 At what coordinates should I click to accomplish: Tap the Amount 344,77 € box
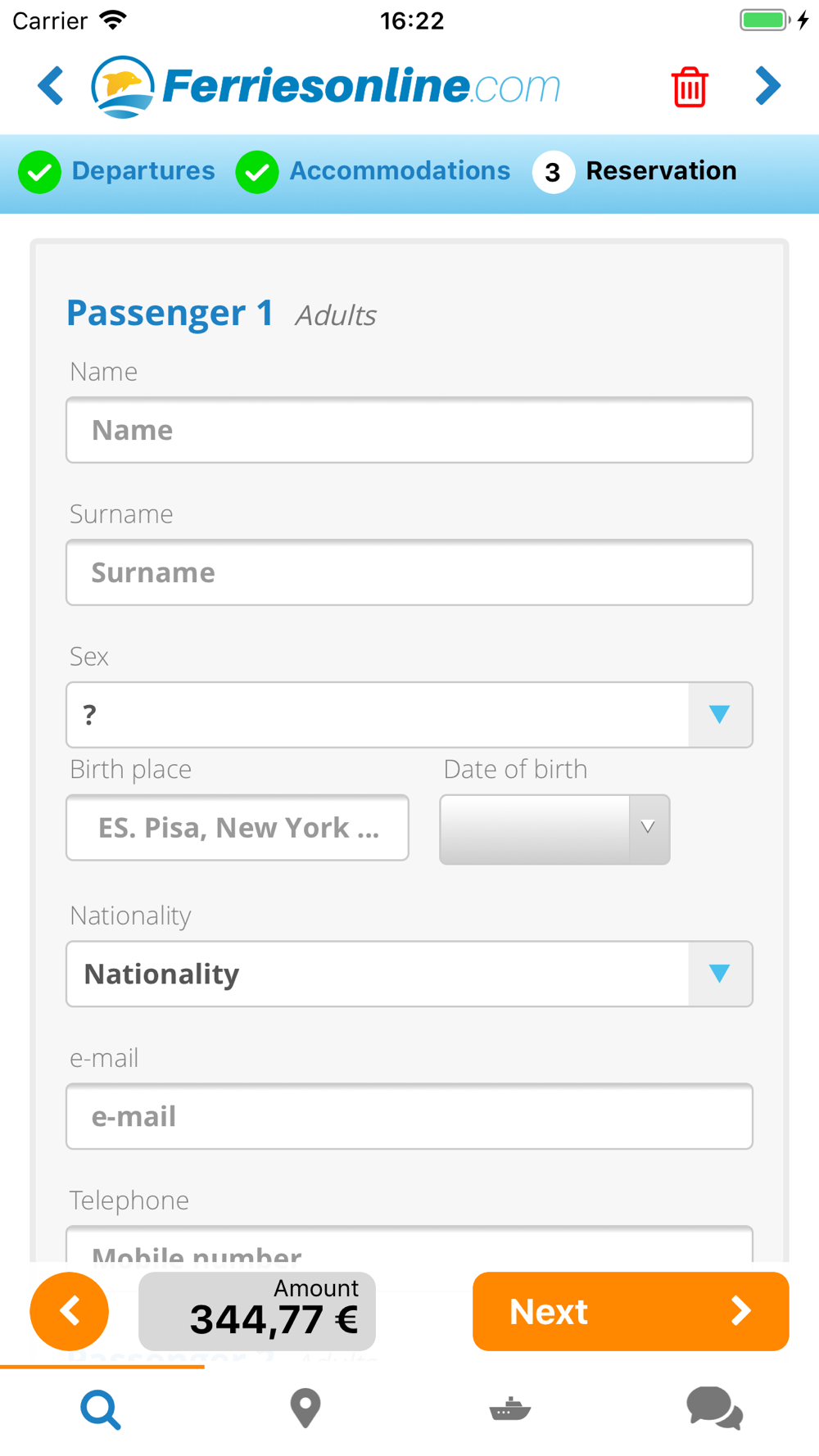coord(257,1311)
